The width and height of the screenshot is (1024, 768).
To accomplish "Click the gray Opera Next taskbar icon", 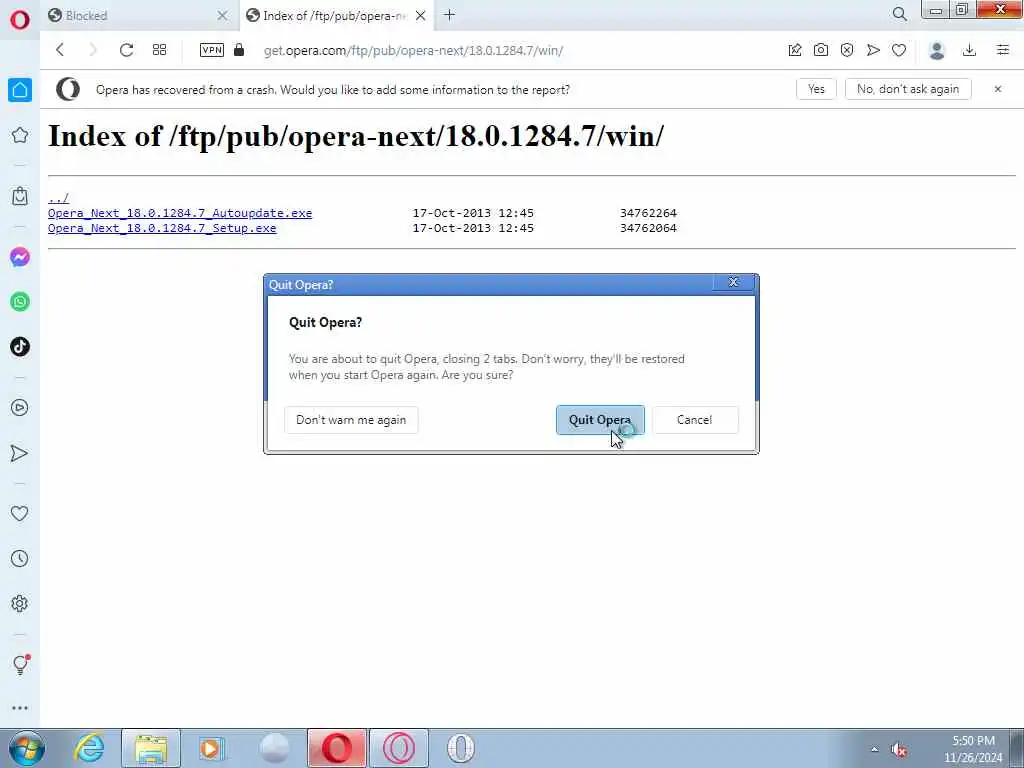I will (x=461, y=748).
